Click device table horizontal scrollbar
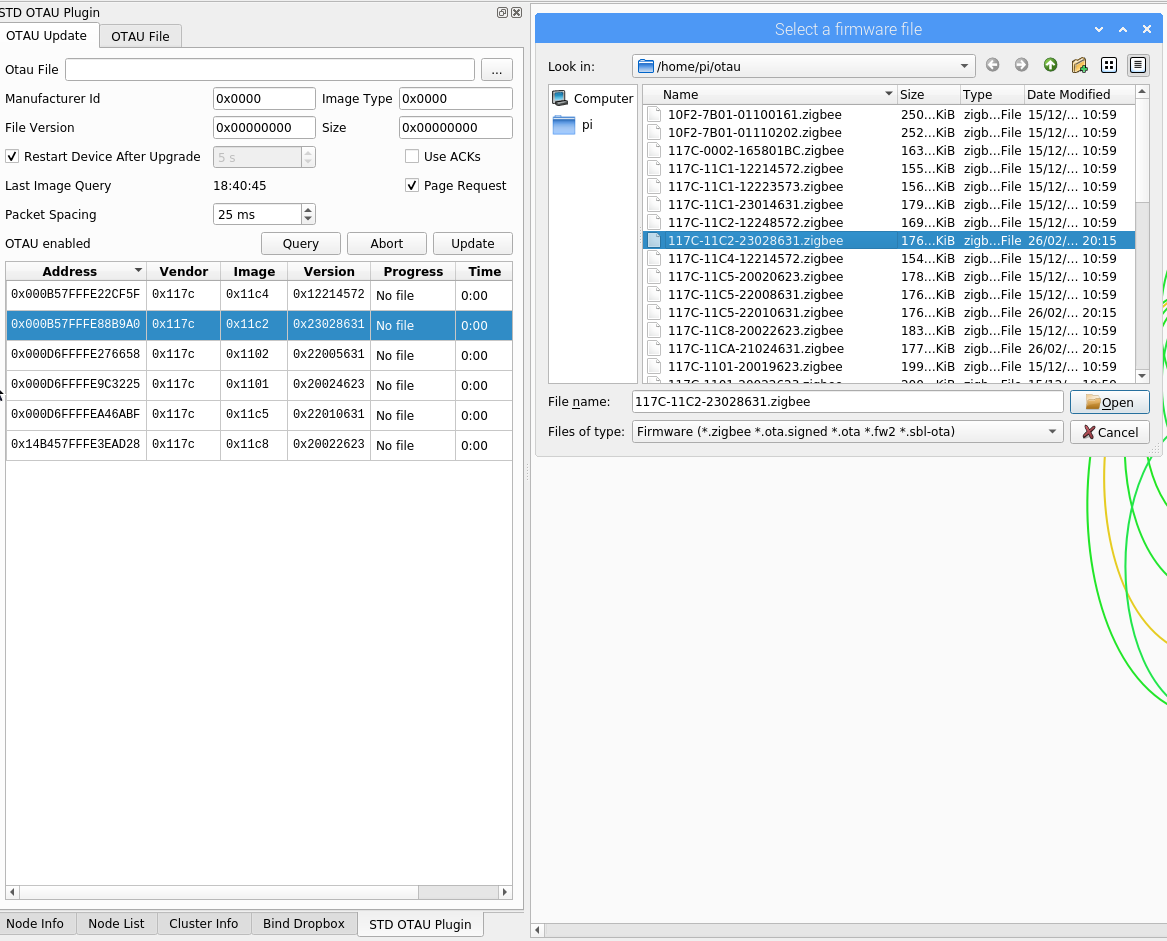The height and width of the screenshot is (941, 1167). (x=217, y=892)
